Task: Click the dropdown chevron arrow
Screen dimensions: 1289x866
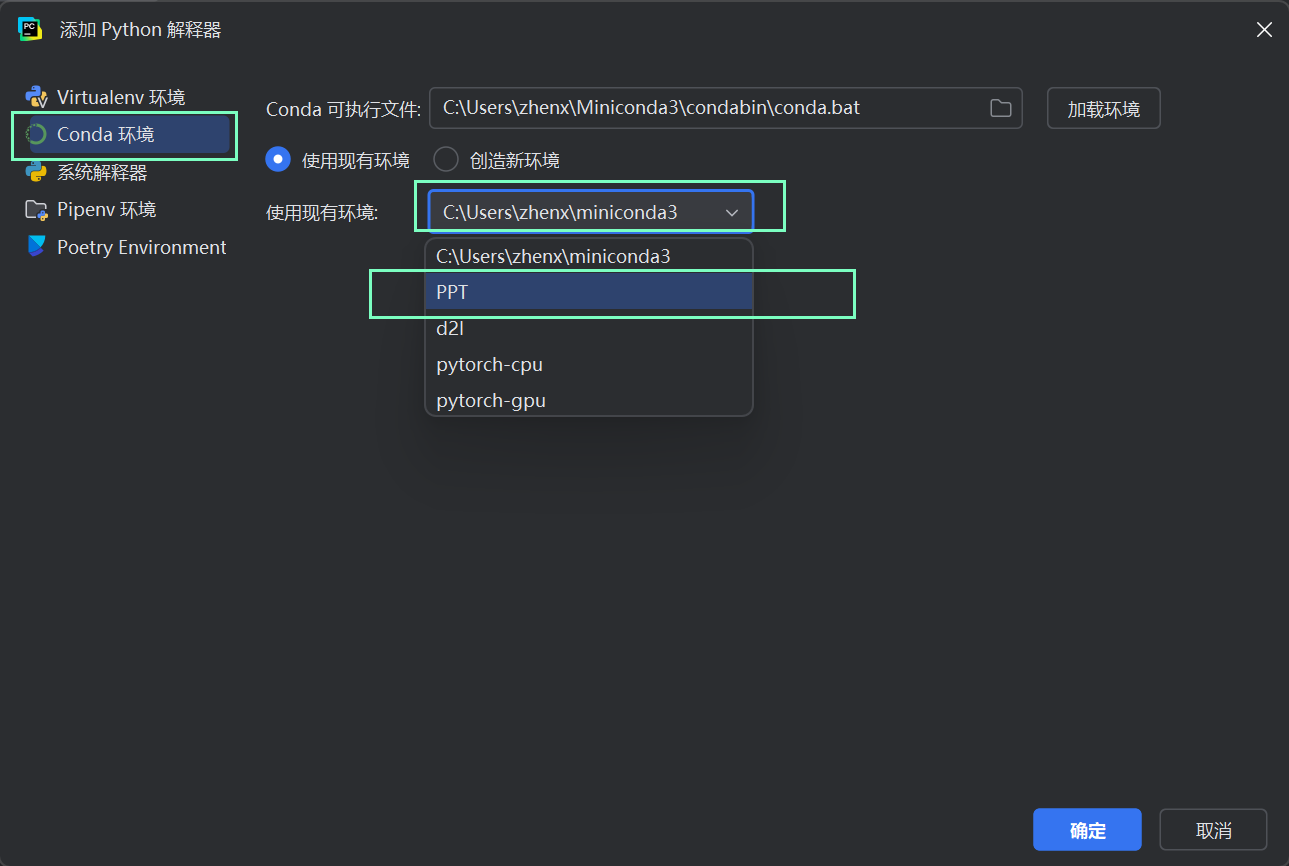Action: [732, 213]
